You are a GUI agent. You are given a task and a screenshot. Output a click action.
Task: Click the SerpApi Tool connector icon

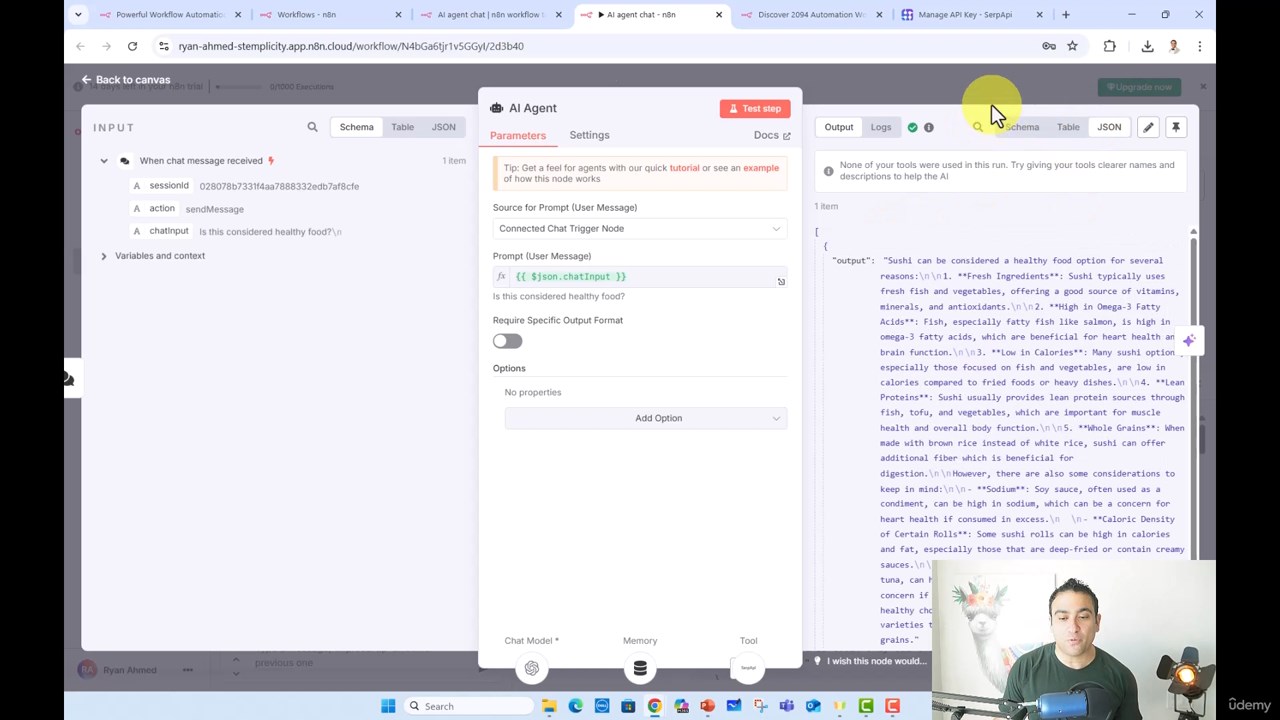click(748, 668)
